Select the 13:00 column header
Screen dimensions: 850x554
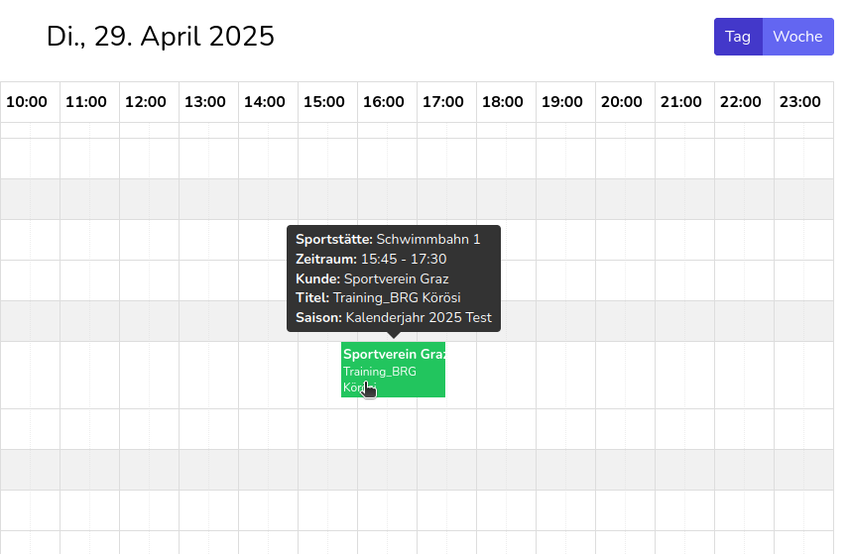point(205,102)
